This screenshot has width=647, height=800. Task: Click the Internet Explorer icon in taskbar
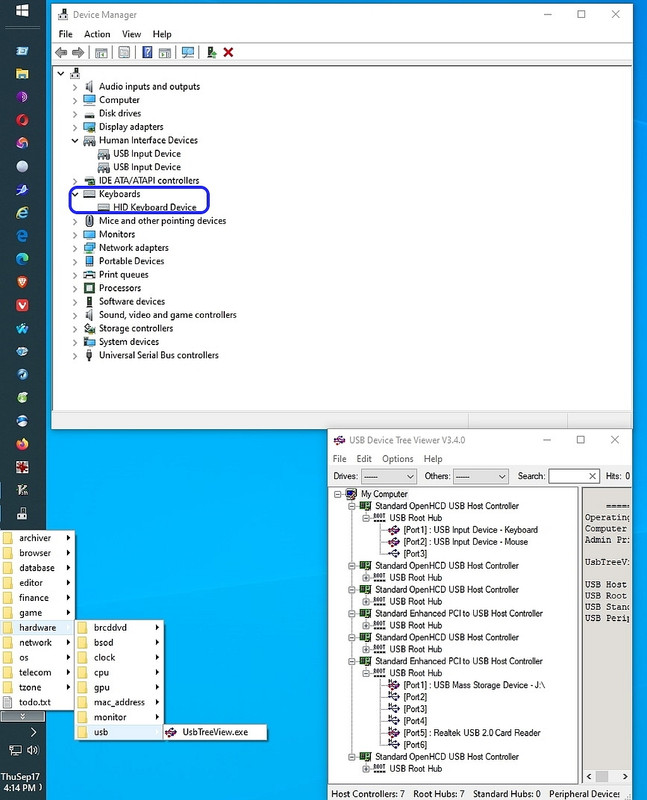click(x=22, y=213)
